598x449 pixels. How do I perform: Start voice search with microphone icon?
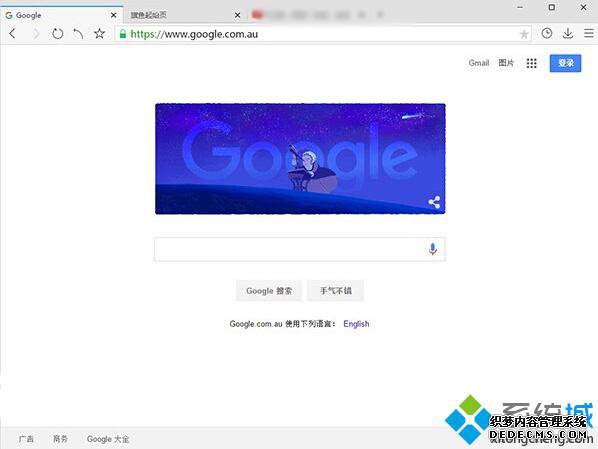(x=432, y=249)
